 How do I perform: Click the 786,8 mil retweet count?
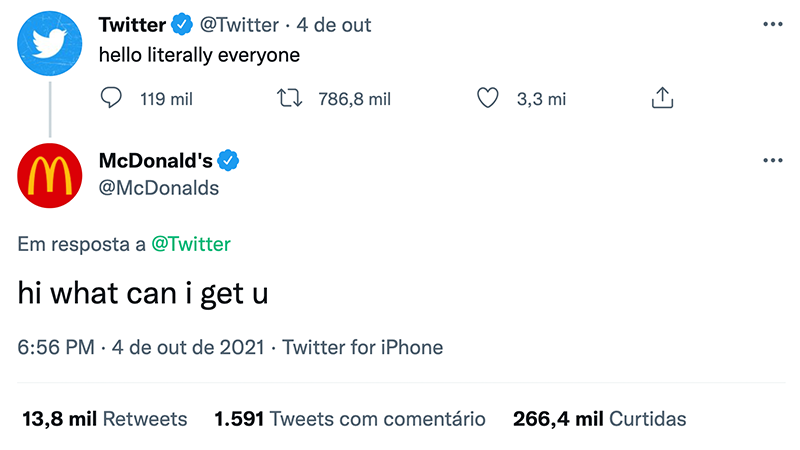[x=354, y=99]
